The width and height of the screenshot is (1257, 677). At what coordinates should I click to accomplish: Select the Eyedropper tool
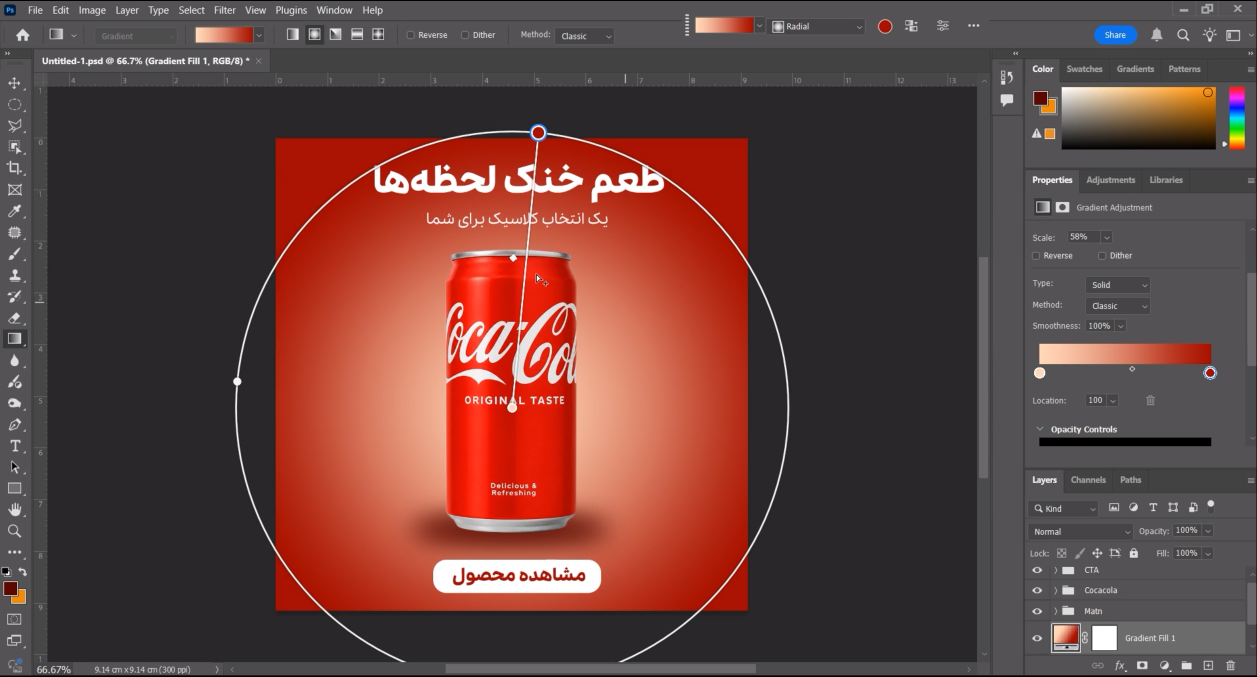coord(15,211)
